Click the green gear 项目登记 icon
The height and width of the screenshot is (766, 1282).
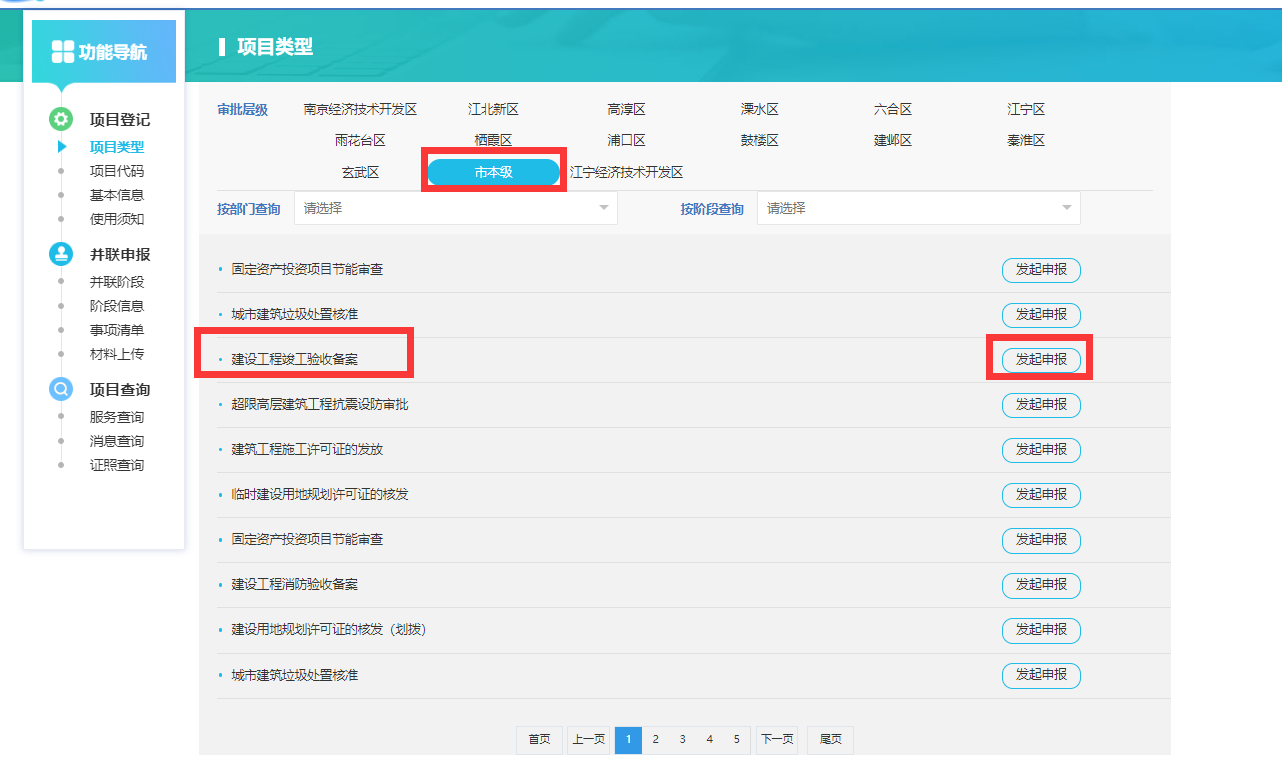(x=61, y=119)
